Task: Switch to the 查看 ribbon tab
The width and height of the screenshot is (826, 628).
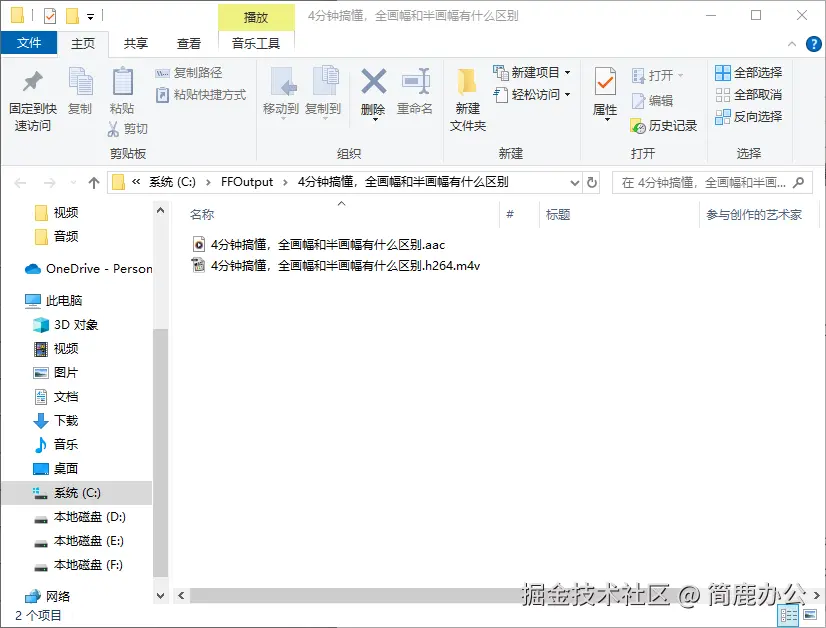Action: pyautogui.click(x=188, y=43)
